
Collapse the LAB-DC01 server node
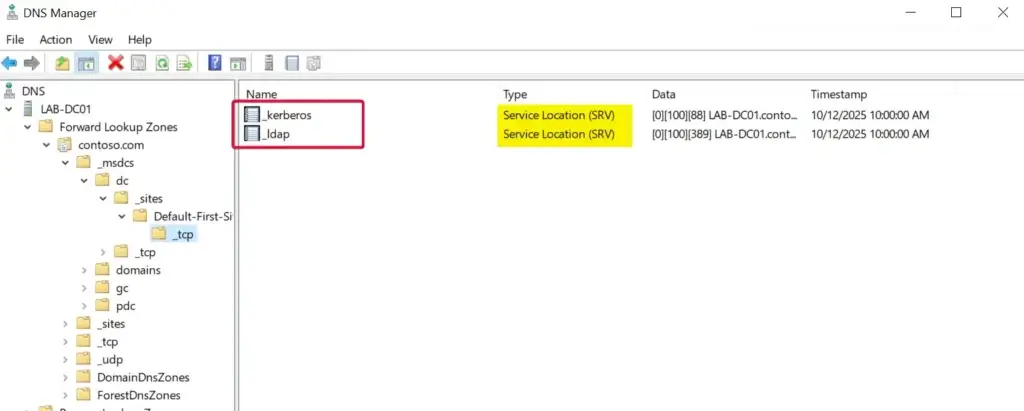pyautogui.click(x=10, y=109)
